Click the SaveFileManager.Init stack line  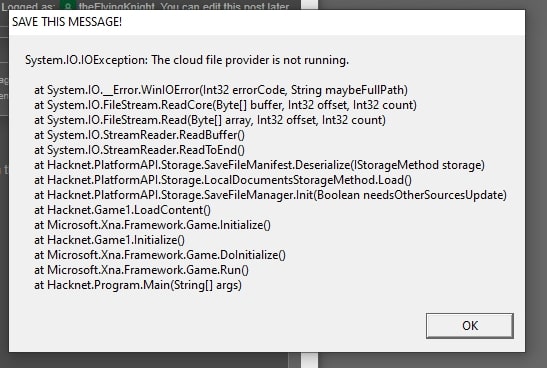tap(270, 195)
